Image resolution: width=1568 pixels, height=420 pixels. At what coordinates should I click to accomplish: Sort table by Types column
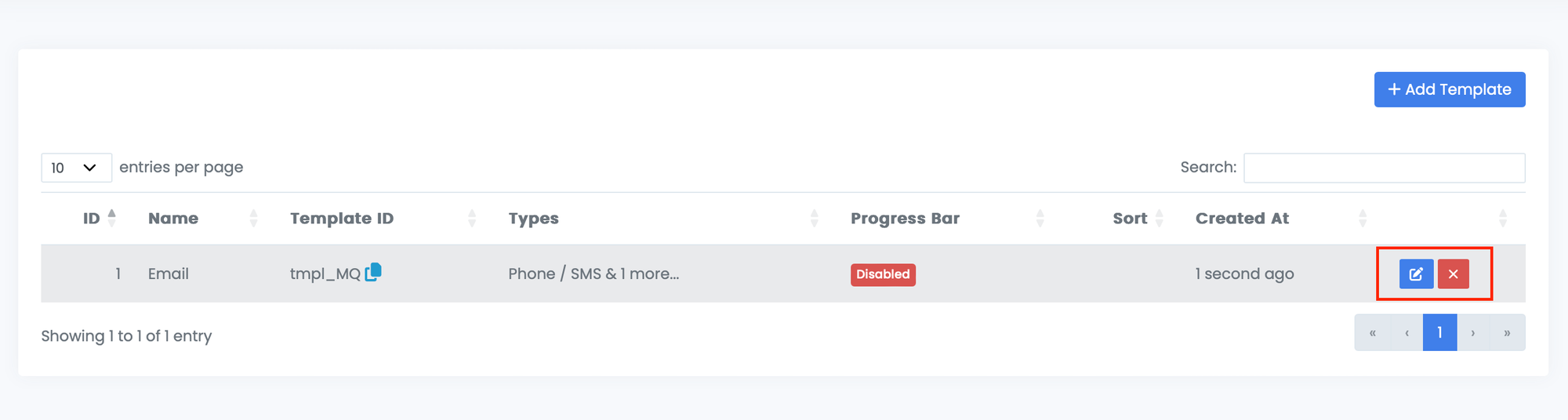[x=533, y=219]
